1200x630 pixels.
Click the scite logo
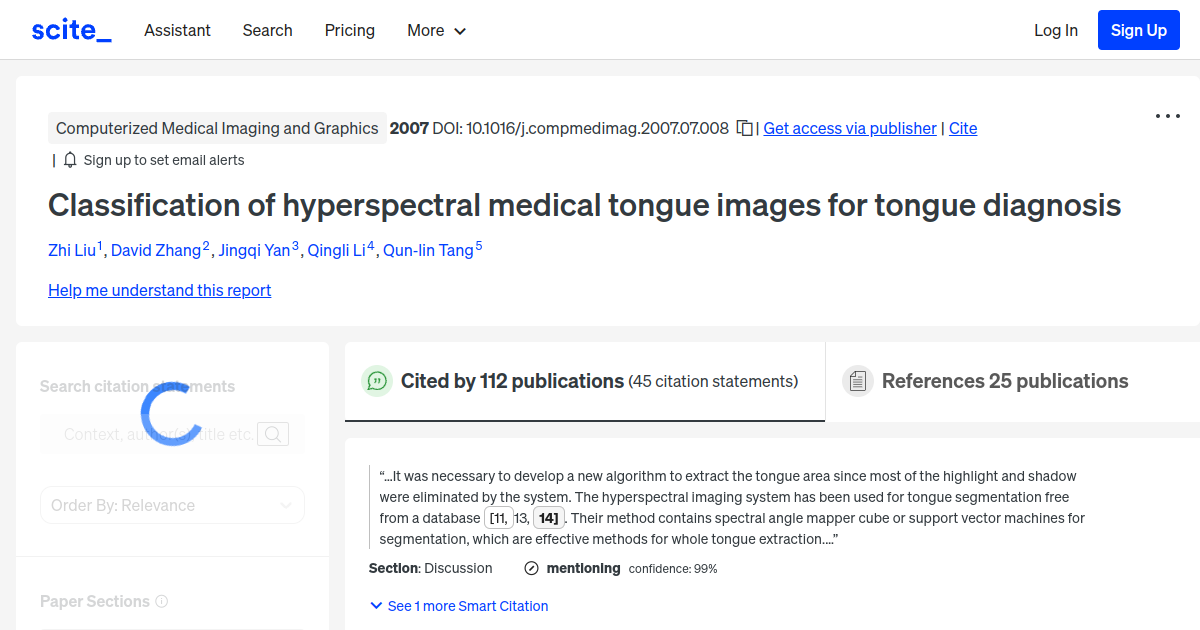(70, 29)
